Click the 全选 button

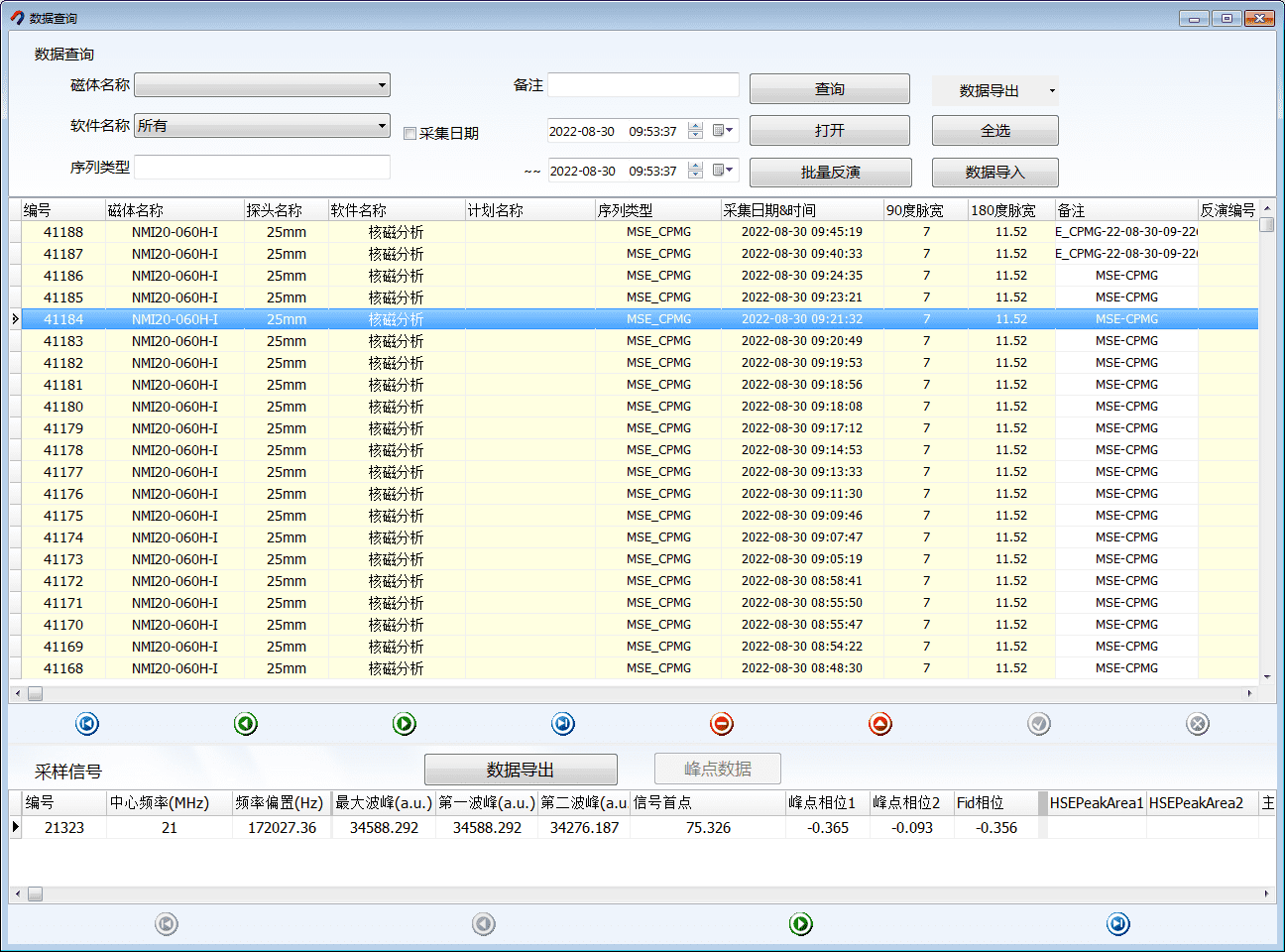coord(994,131)
